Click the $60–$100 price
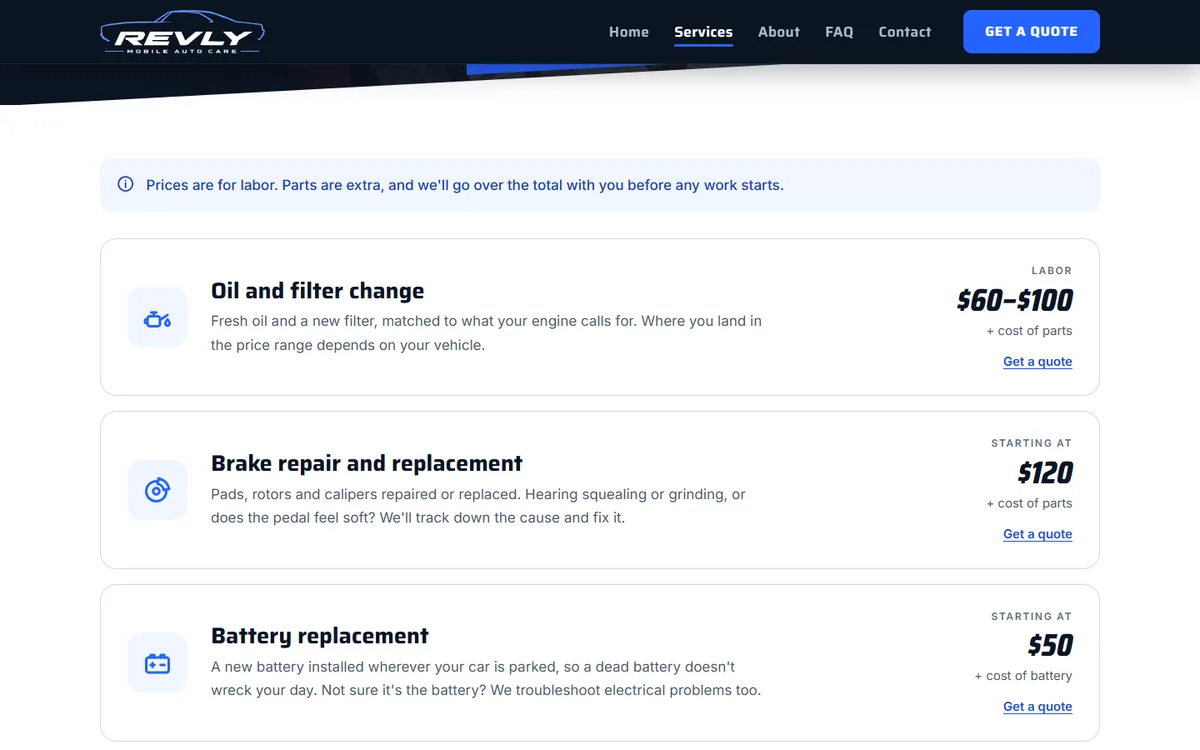This screenshot has width=1200, height=750. [x=1014, y=300]
